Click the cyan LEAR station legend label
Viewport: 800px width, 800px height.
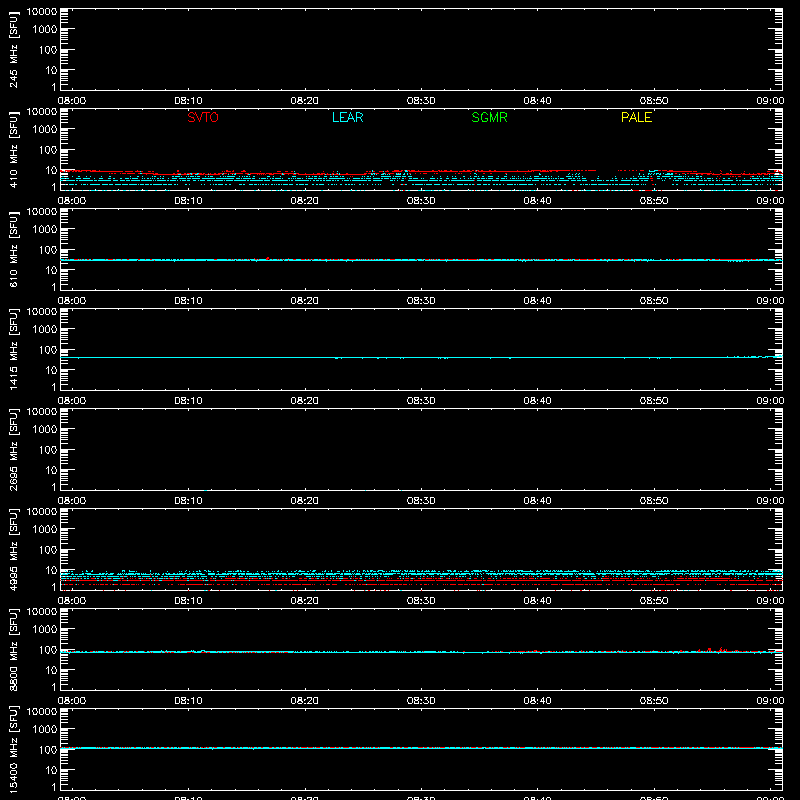(347, 117)
